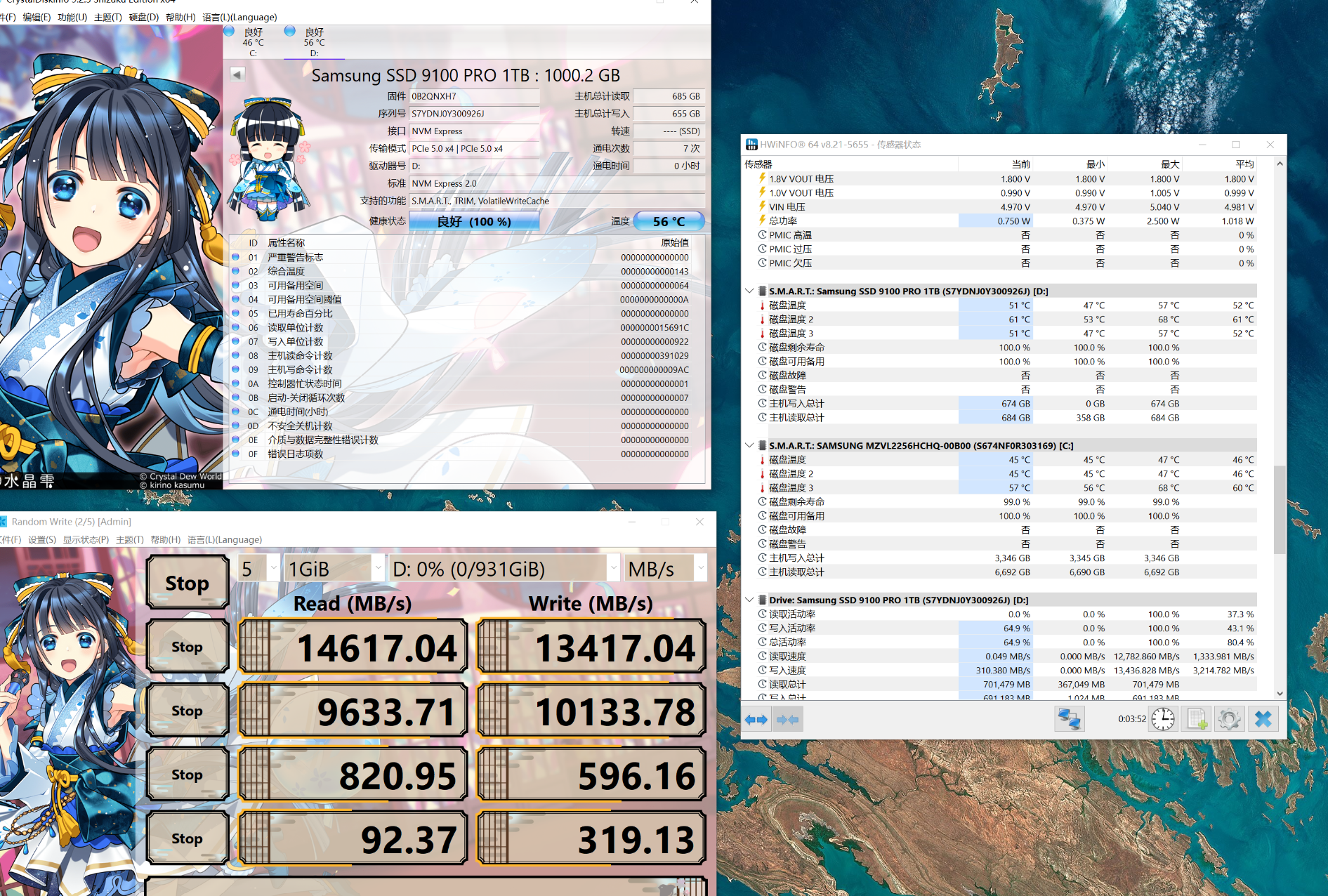Viewport: 1328px width, 896px height.
Task: Click the previous disk arrow in CrystalDiskInfo
Action: [237, 74]
